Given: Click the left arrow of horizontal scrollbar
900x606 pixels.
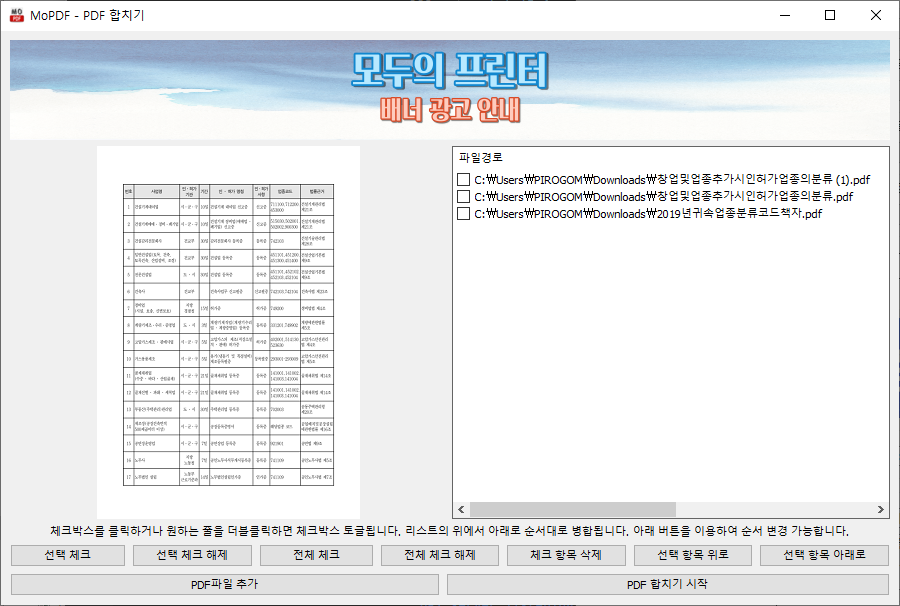Looking at the screenshot, I should coord(461,510).
